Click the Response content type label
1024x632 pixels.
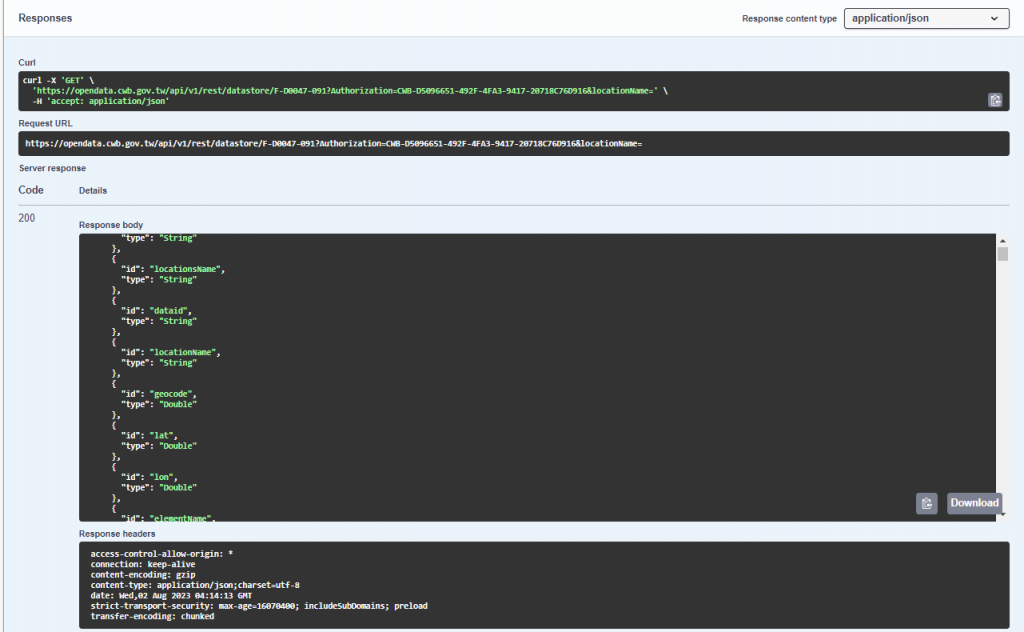[789, 18]
